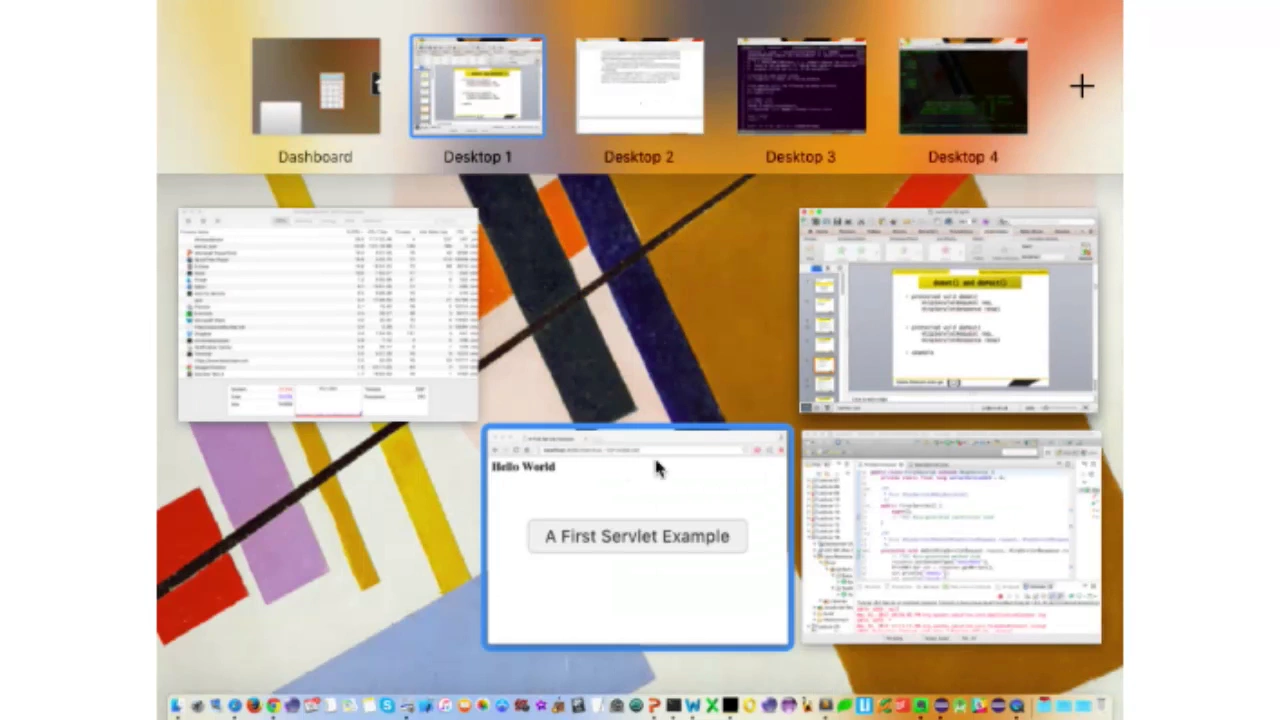Open Photos from the Dock

point(482,706)
